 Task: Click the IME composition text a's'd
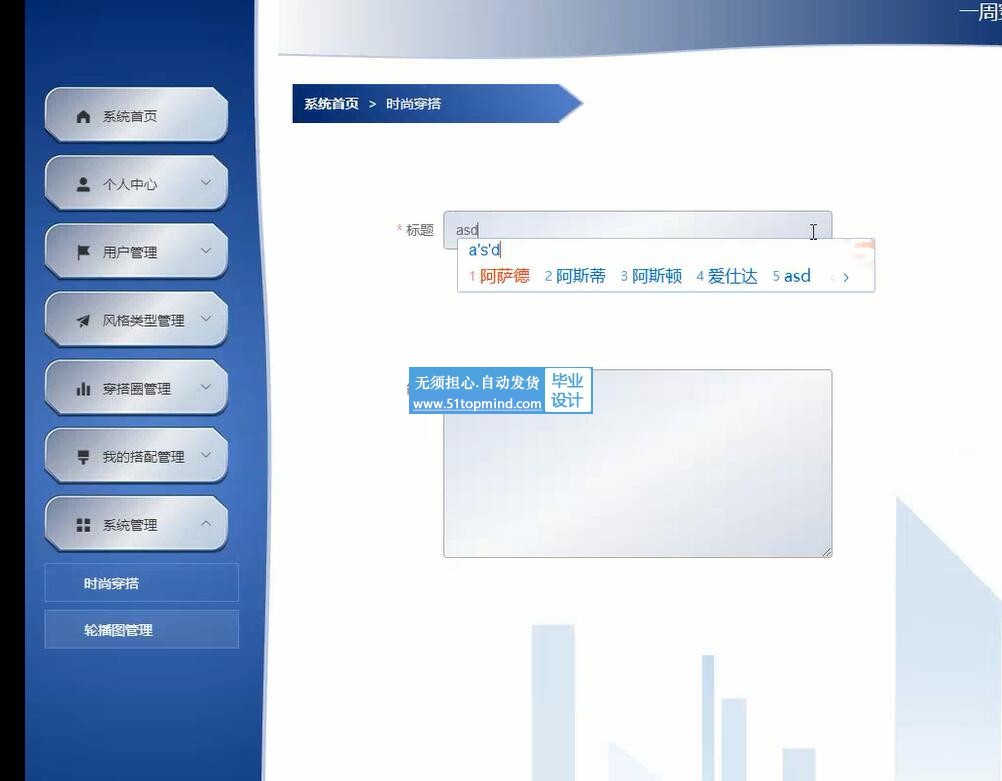(x=484, y=249)
